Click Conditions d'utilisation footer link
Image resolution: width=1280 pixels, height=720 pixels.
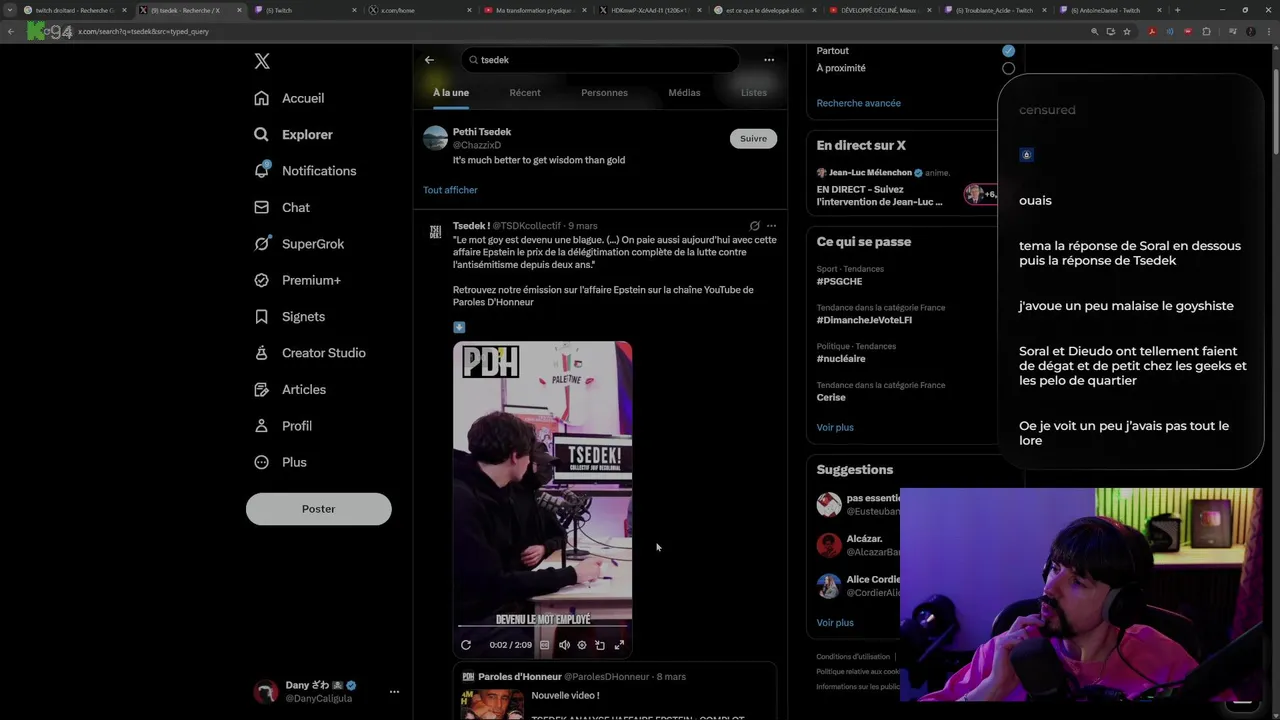coord(853,657)
